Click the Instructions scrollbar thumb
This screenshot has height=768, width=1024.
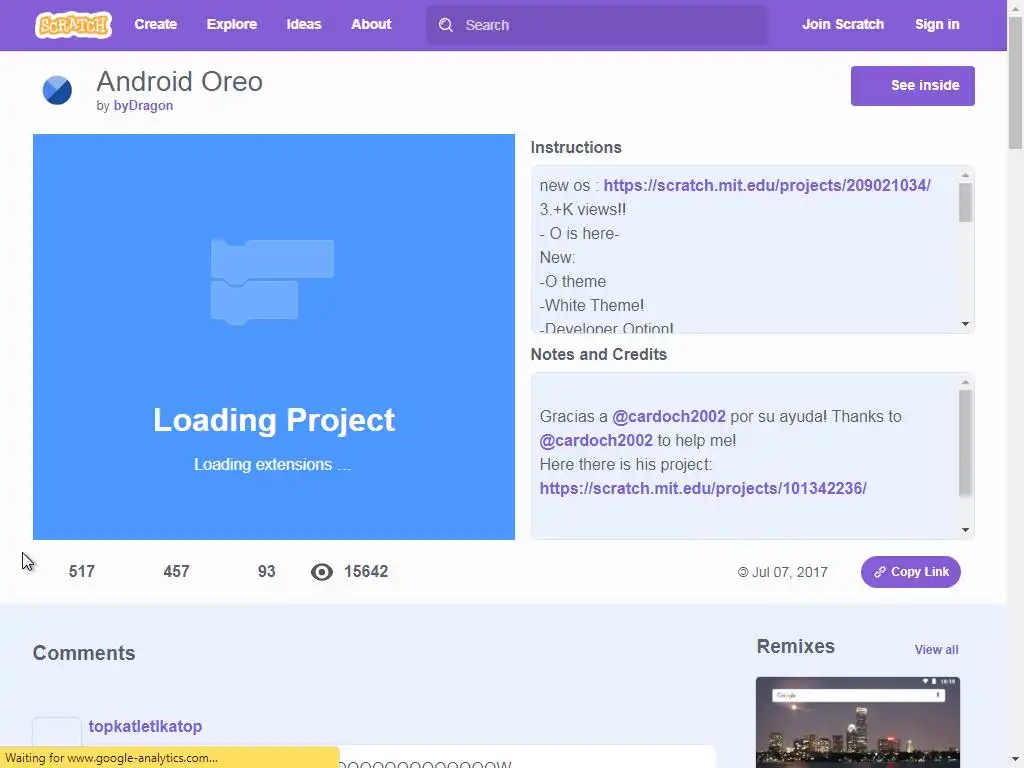coord(965,202)
